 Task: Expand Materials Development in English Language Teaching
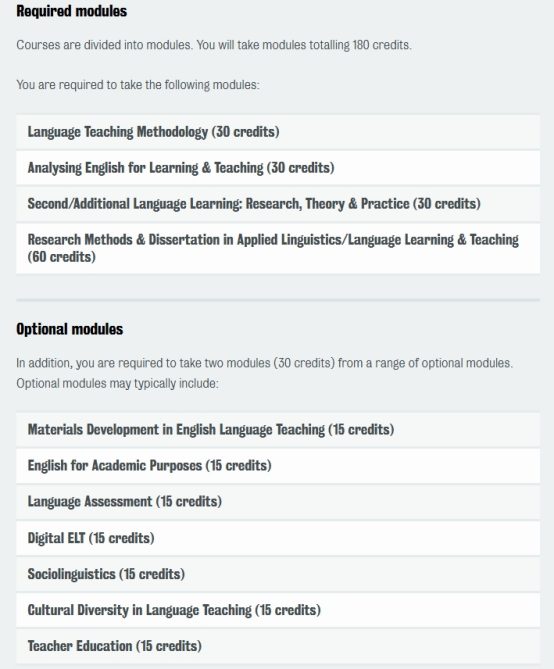pyautogui.click(x=278, y=430)
